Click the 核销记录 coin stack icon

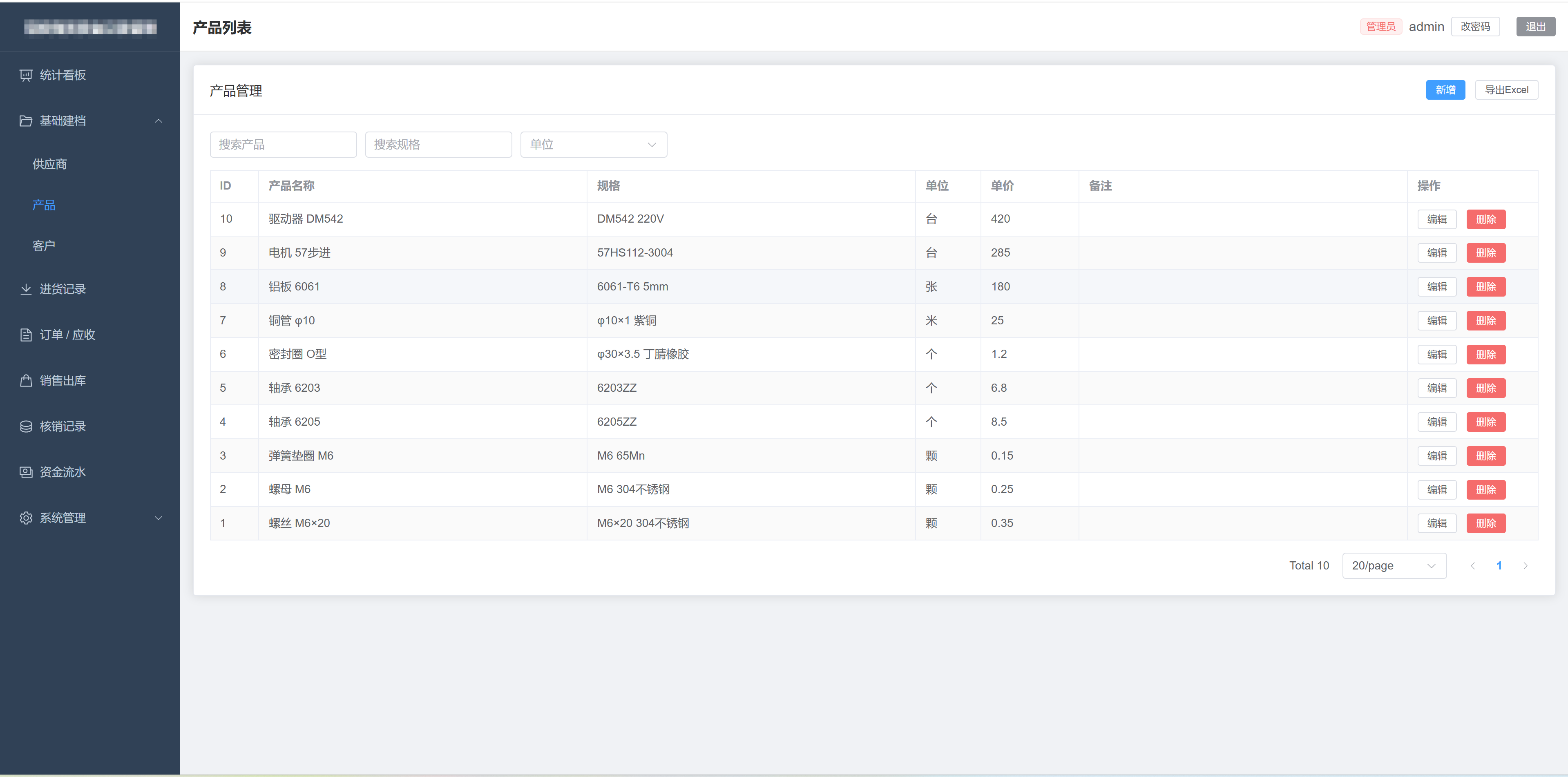click(x=26, y=426)
